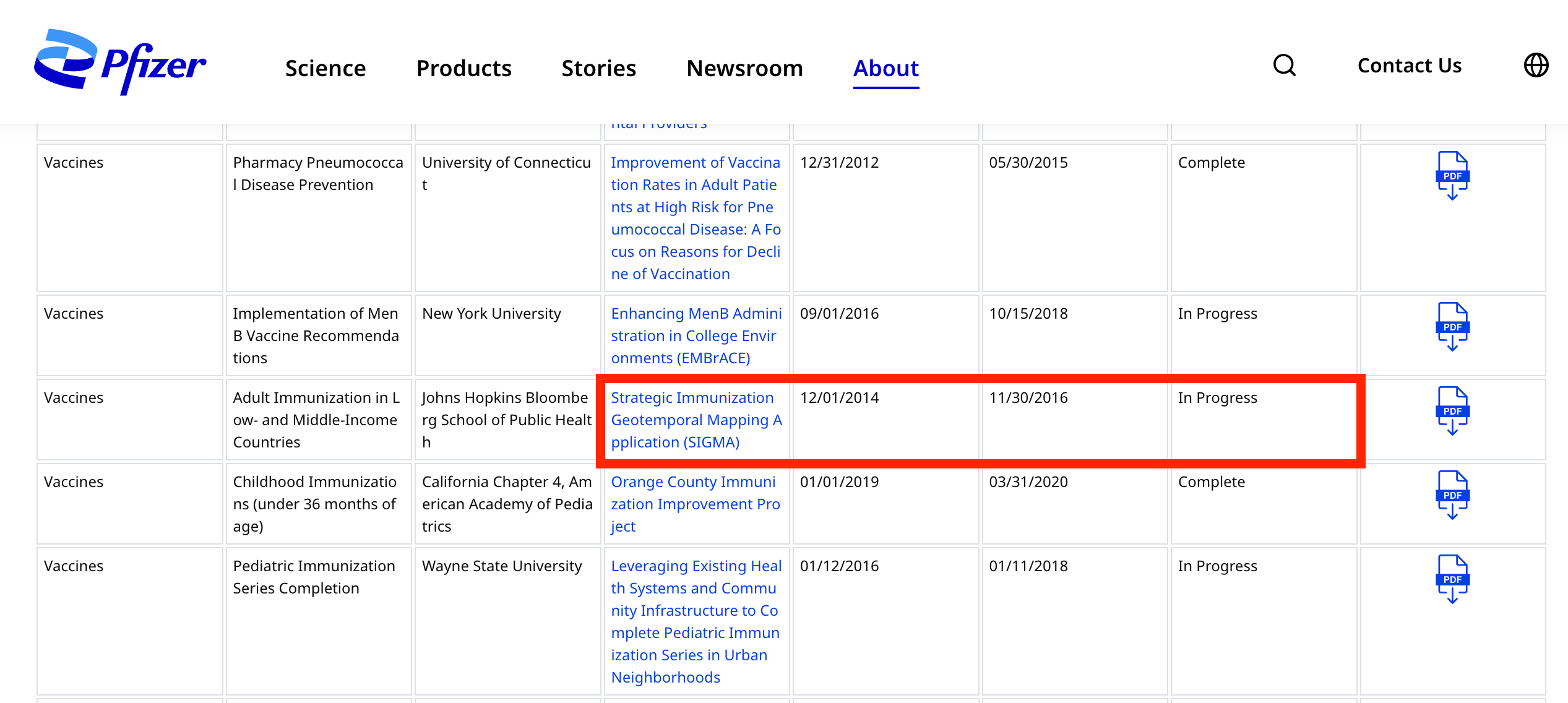This screenshot has height=703, width=1568.
Task: Download PDF for Orange County Immunization row
Action: click(1452, 495)
